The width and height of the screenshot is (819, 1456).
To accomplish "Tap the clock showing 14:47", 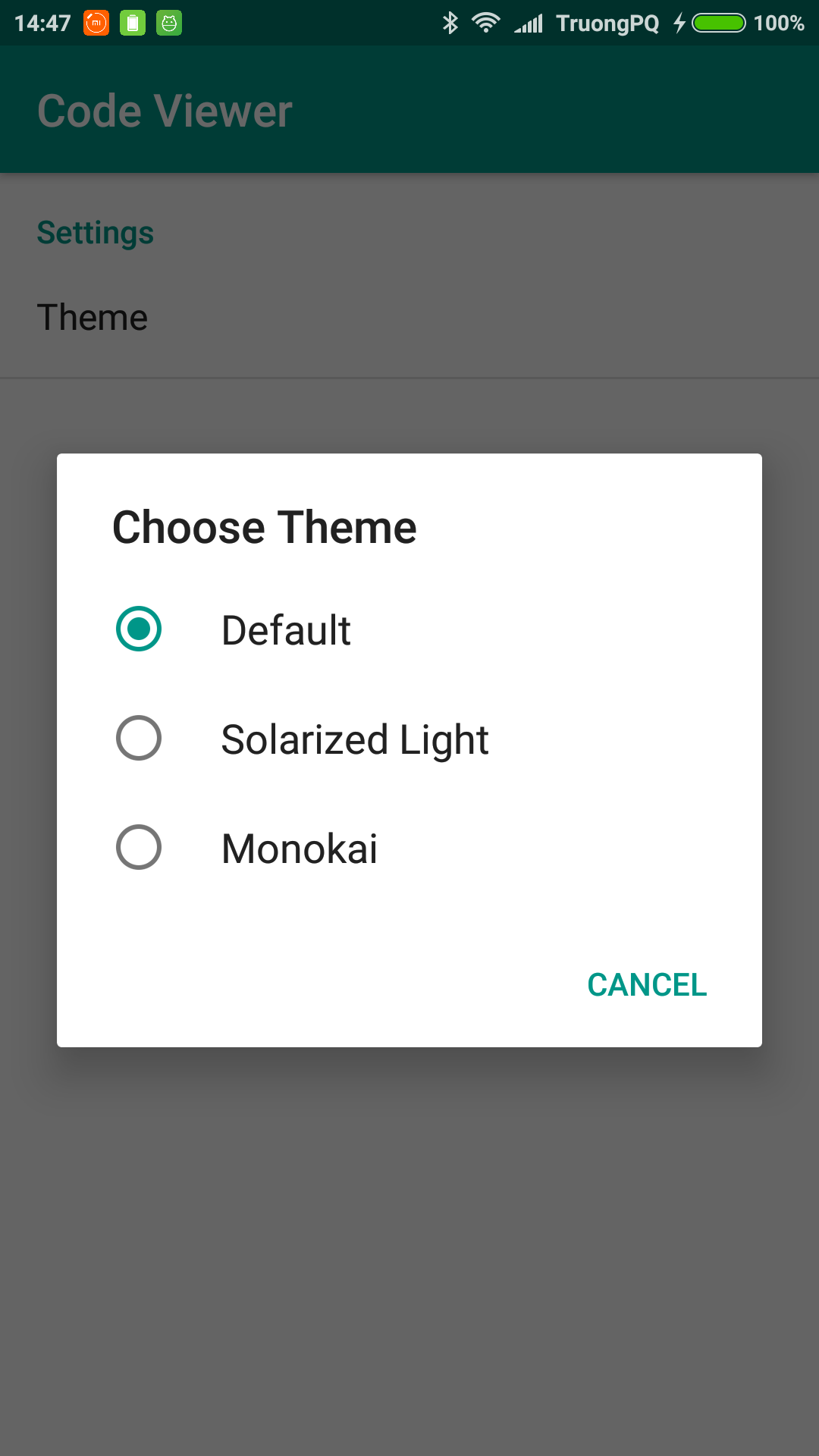I will (42, 24).
